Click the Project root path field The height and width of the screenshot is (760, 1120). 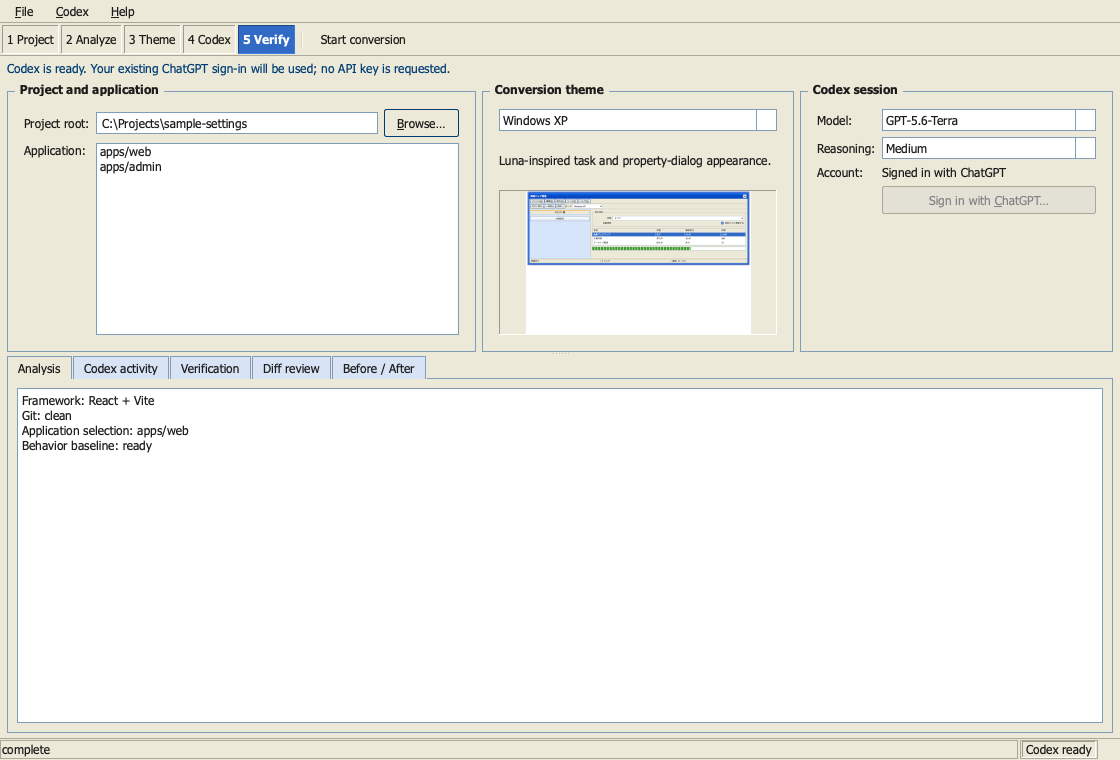[237, 123]
